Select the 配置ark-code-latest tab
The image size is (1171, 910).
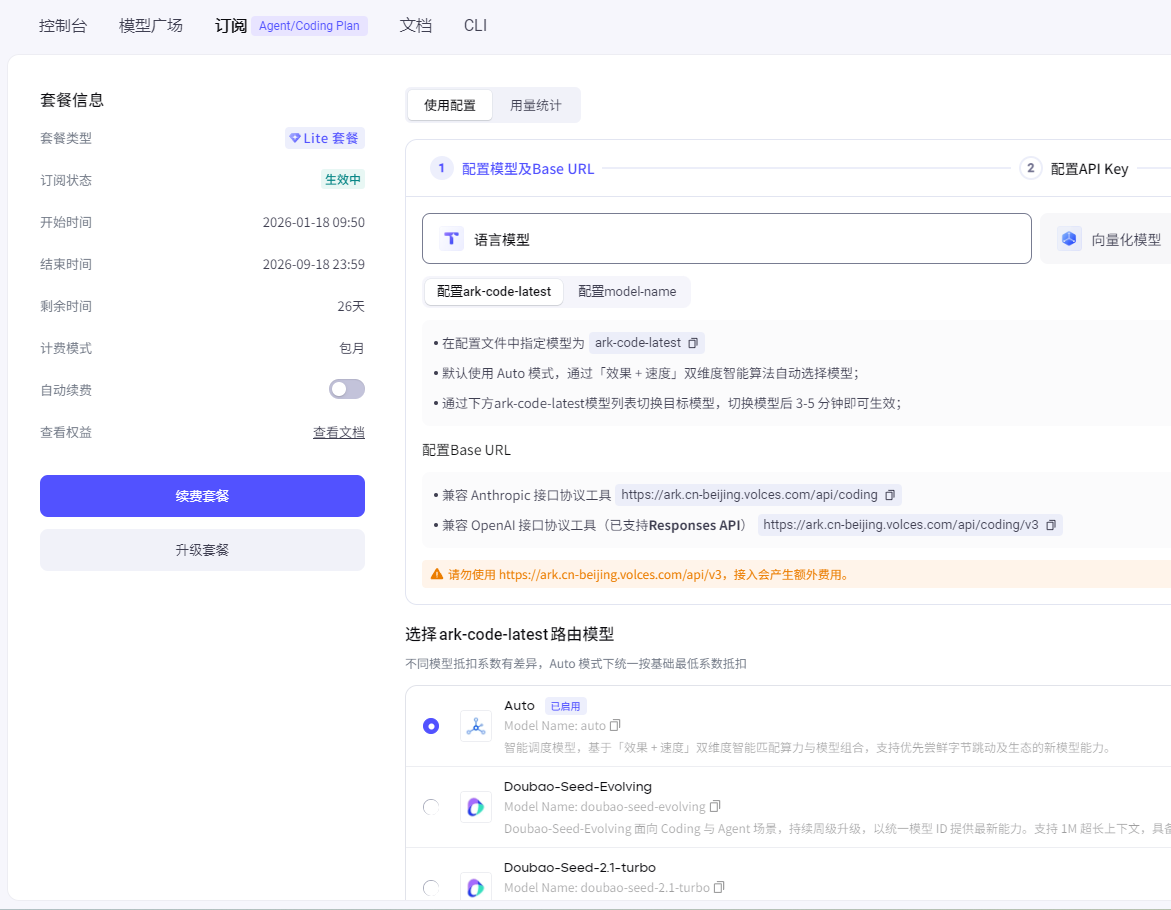[494, 291]
